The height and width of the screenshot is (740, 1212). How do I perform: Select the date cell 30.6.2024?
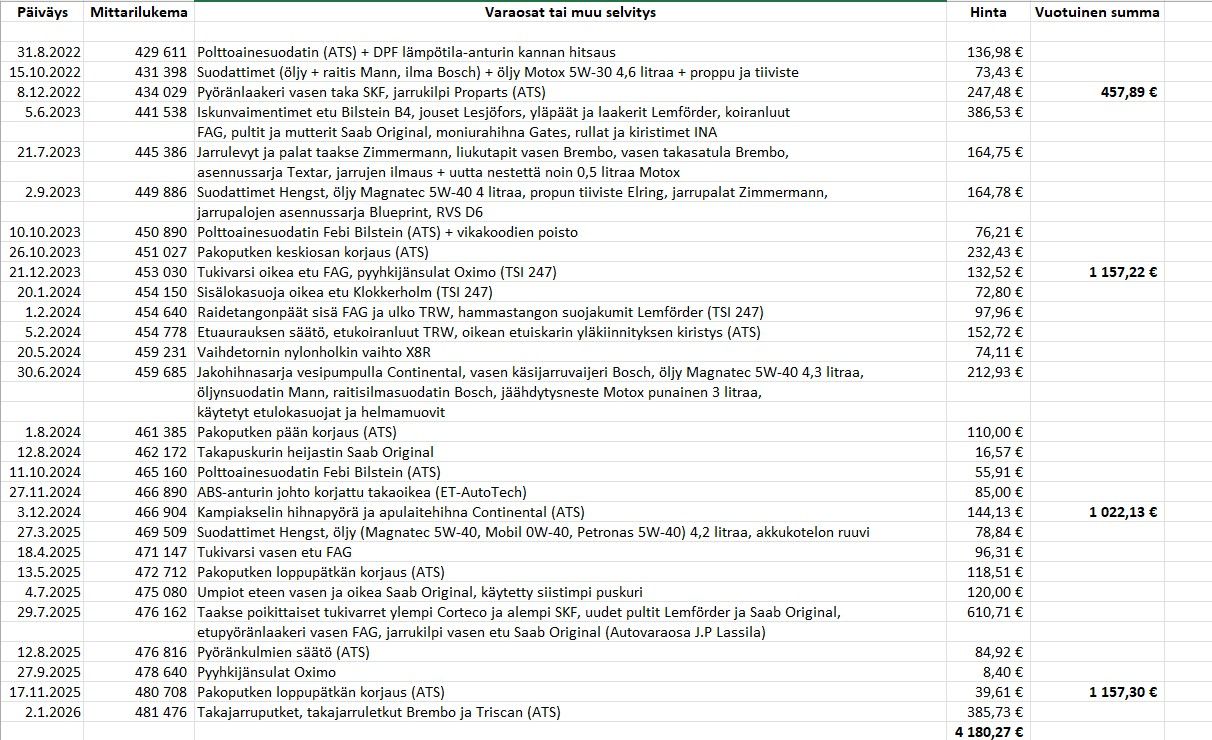point(42,372)
